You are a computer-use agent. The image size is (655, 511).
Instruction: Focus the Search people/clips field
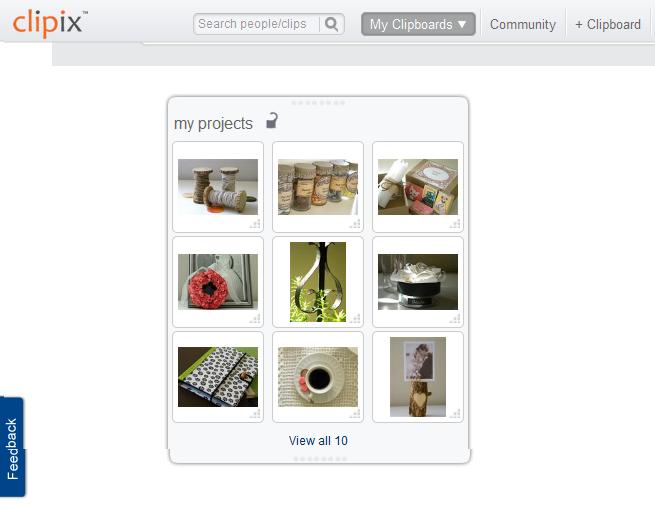[x=257, y=24]
